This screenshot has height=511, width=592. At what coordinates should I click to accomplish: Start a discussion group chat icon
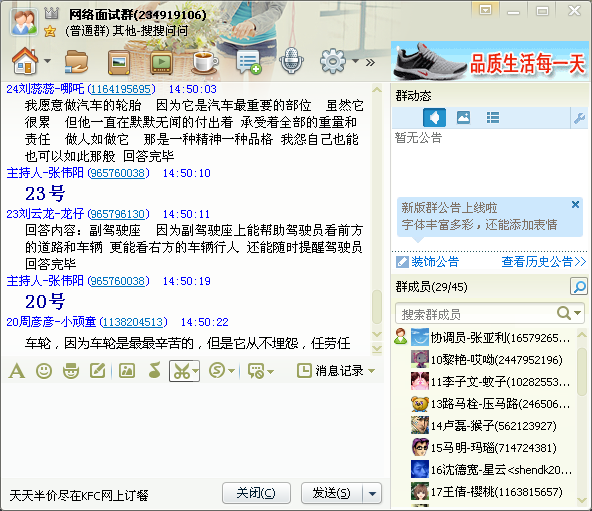pyautogui.click(x=248, y=62)
